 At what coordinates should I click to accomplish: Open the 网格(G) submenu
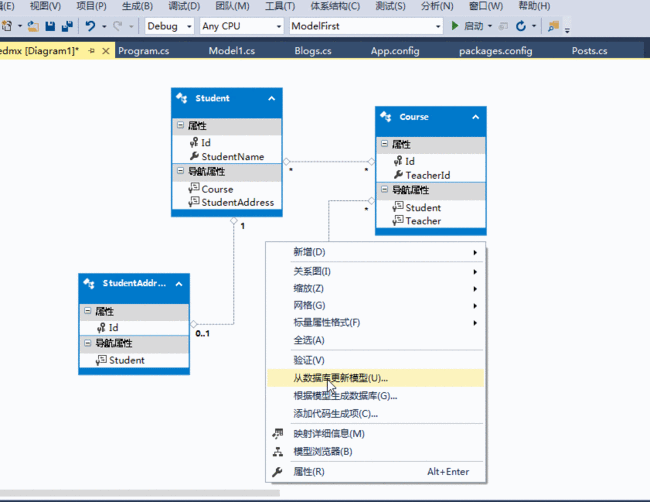[x=376, y=306]
